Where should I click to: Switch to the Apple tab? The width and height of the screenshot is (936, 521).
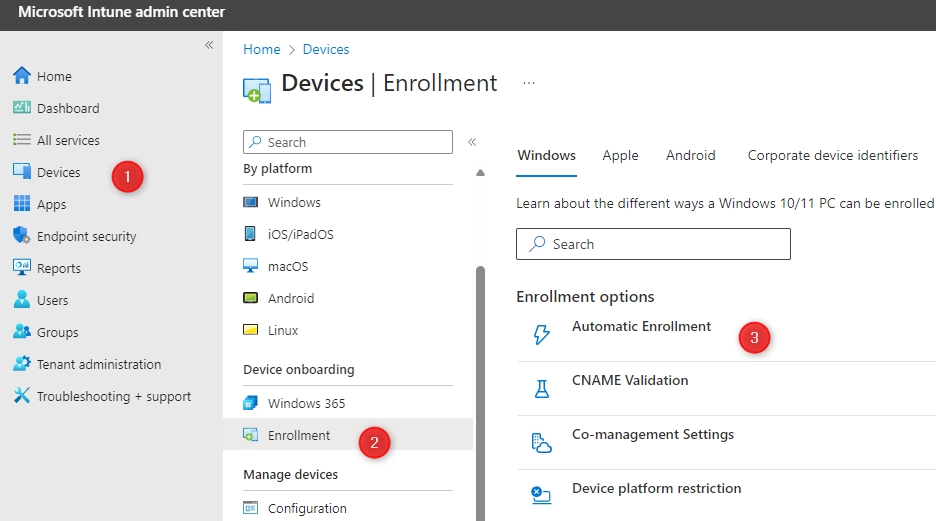tap(620, 155)
